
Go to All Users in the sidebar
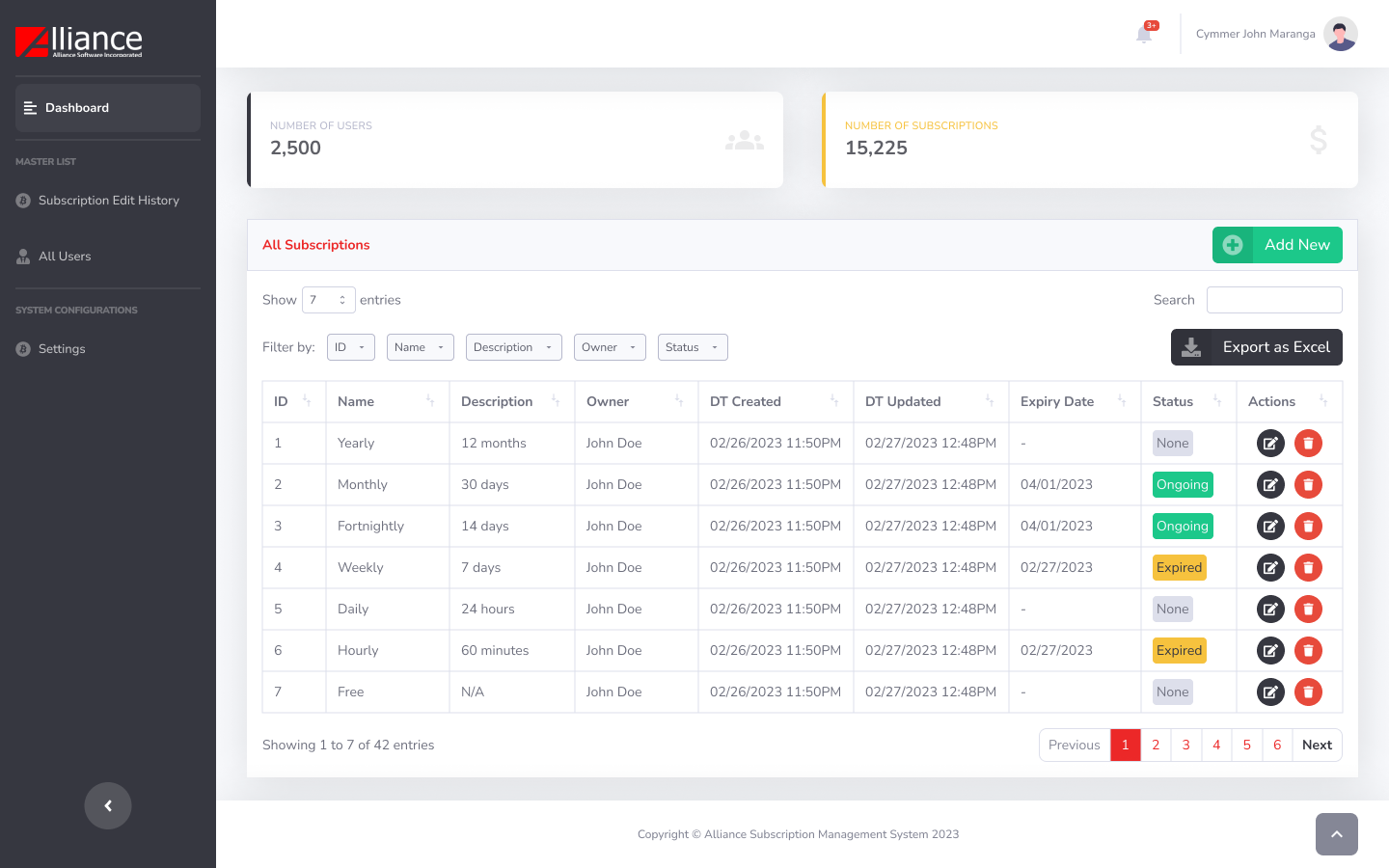pyautogui.click(x=65, y=257)
